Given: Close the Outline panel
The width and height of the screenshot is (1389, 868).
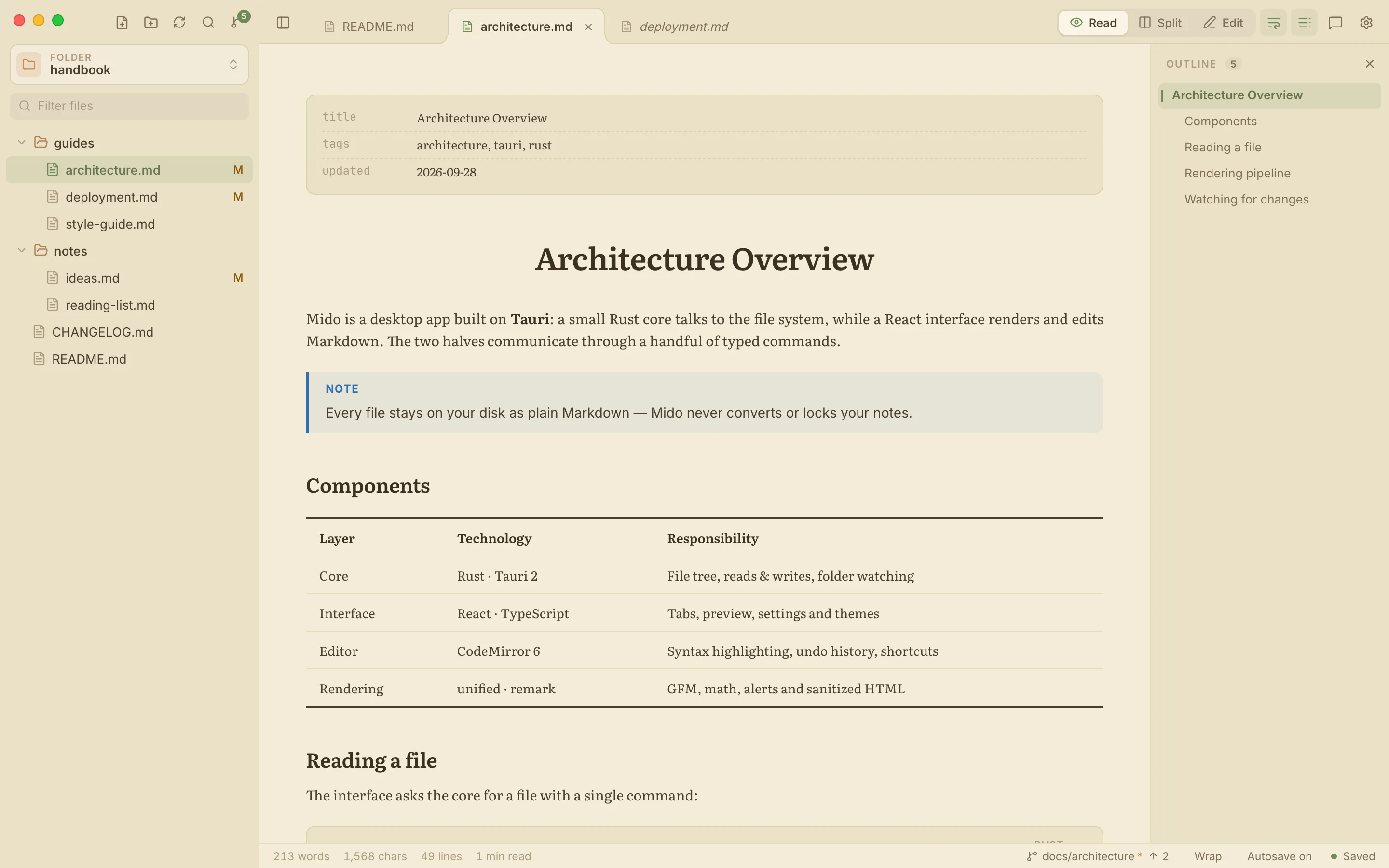Looking at the screenshot, I should 1370,64.
